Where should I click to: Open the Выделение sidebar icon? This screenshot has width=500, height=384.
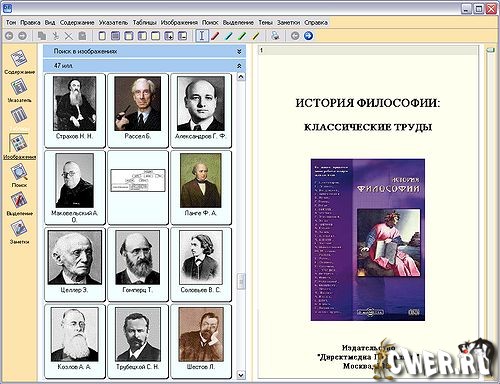(x=19, y=201)
